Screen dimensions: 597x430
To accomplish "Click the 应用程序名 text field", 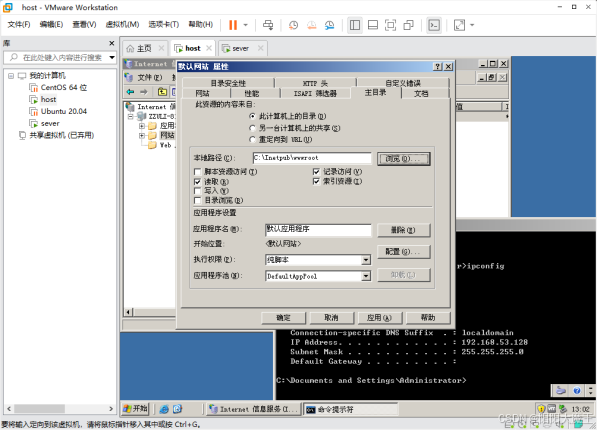I will (x=318, y=229).
